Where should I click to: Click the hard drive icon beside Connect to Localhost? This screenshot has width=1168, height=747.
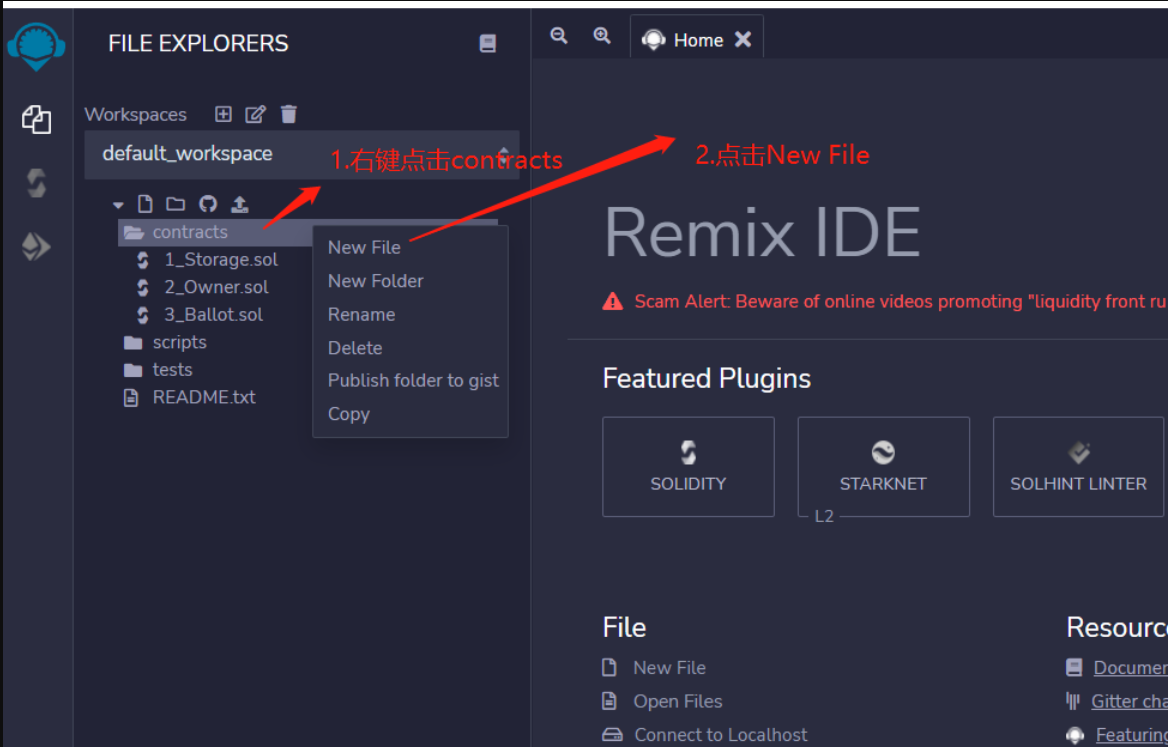[x=612, y=735]
